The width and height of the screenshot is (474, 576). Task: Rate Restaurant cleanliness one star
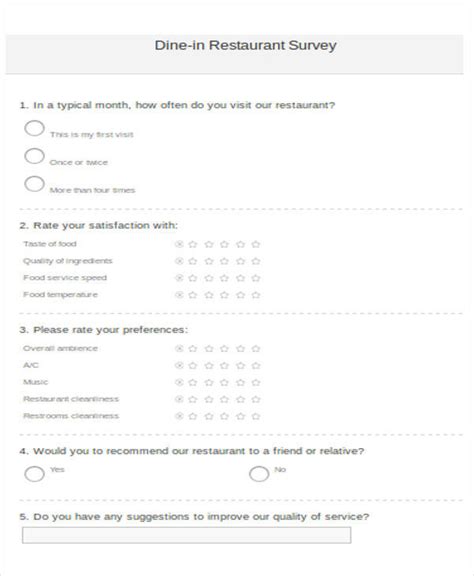193,399
